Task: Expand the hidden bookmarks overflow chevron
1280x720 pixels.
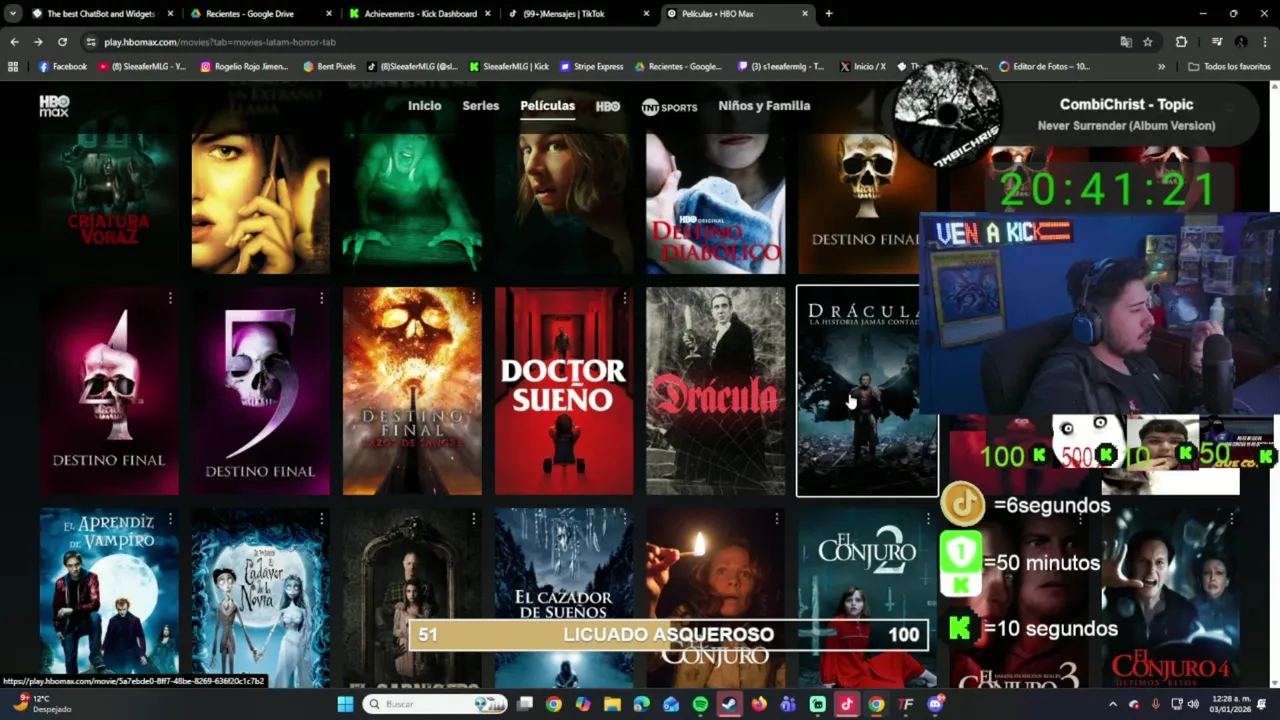Action: (1161, 66)
